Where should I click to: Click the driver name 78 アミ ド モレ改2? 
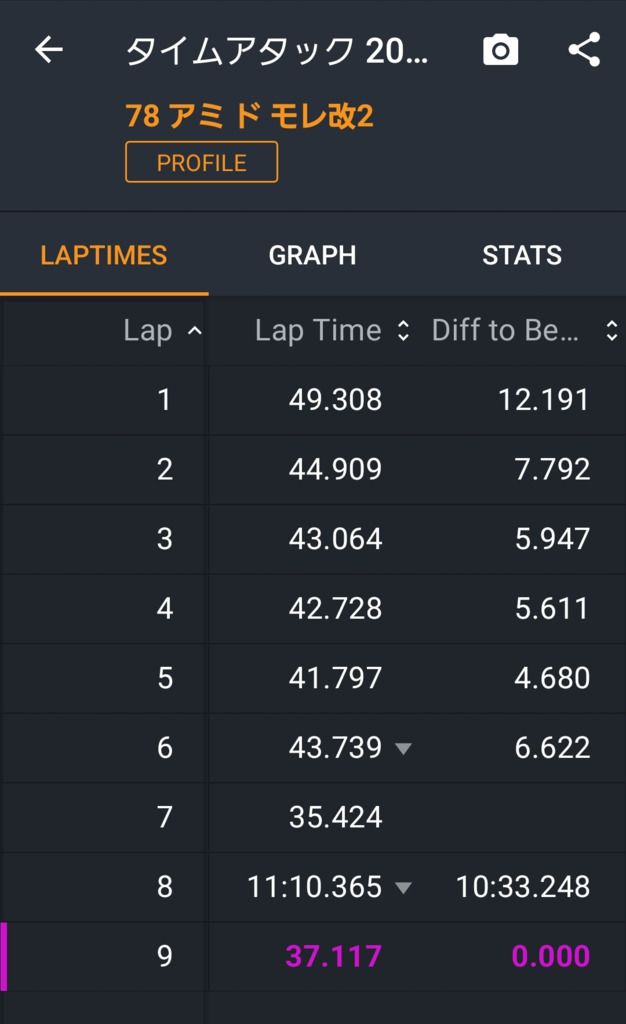tap(249, 117)
